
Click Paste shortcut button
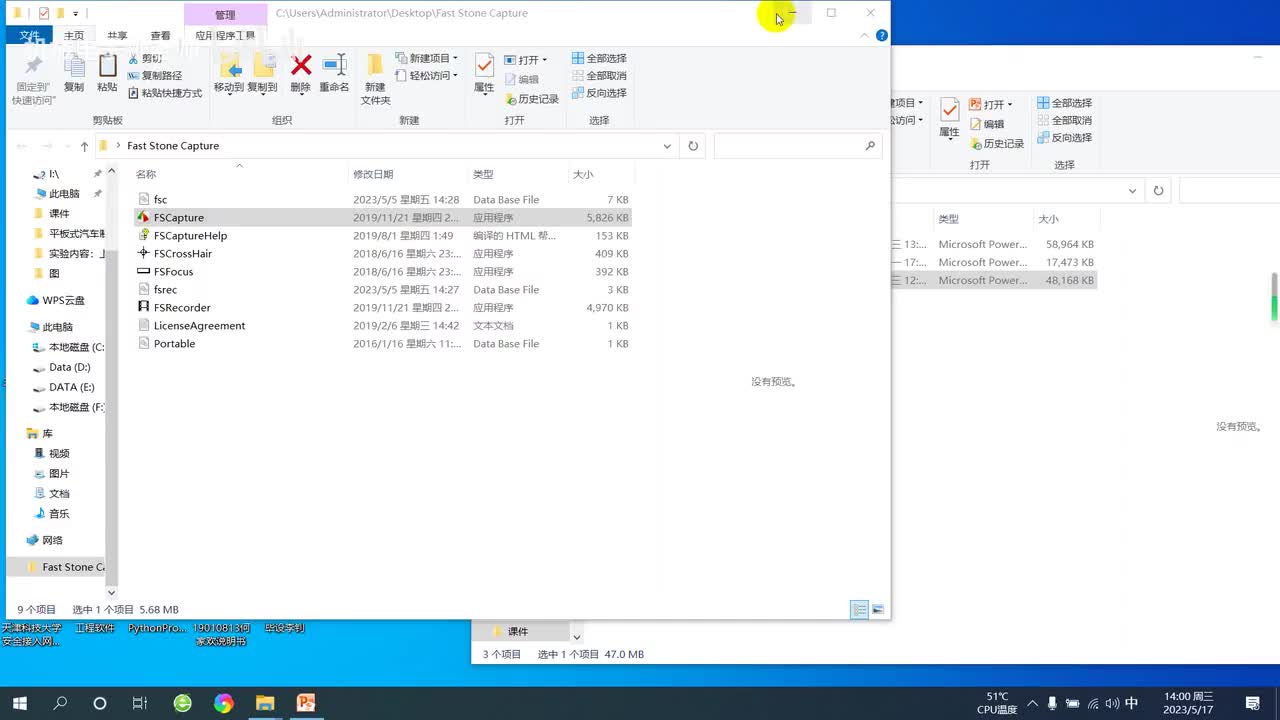pyautogui.click(x=165, y=93)
